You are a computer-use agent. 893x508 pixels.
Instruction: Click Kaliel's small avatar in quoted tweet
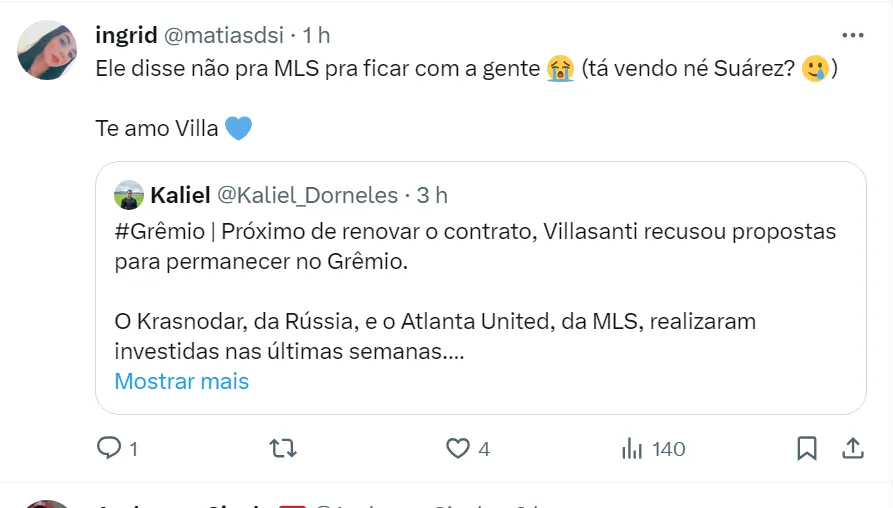coord(129,195)
